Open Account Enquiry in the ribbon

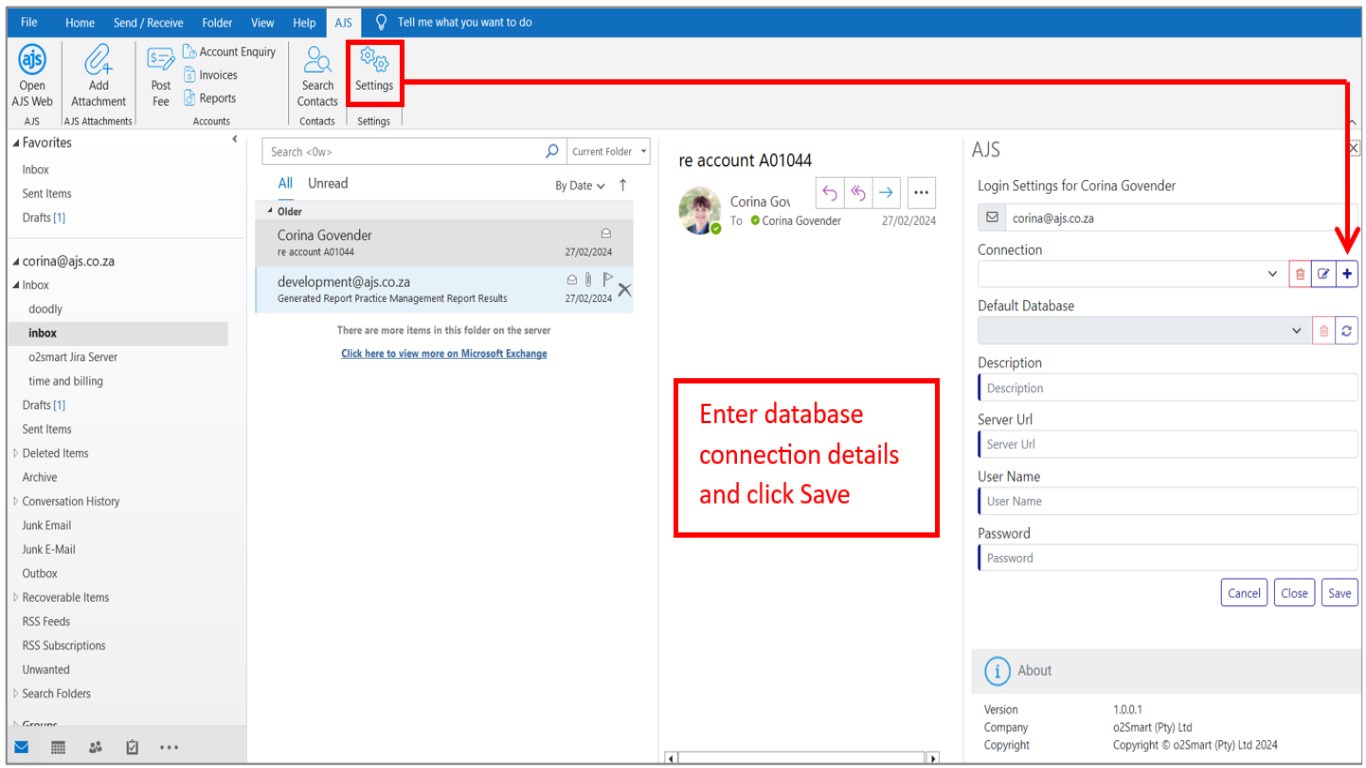click(229, 52)
